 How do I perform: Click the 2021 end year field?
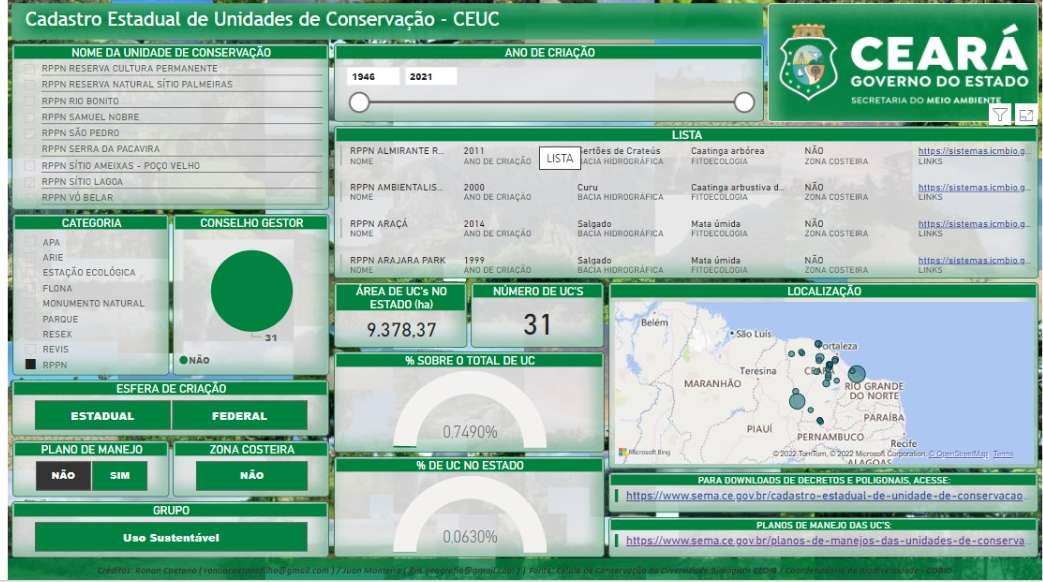click(x=431, y=76)
